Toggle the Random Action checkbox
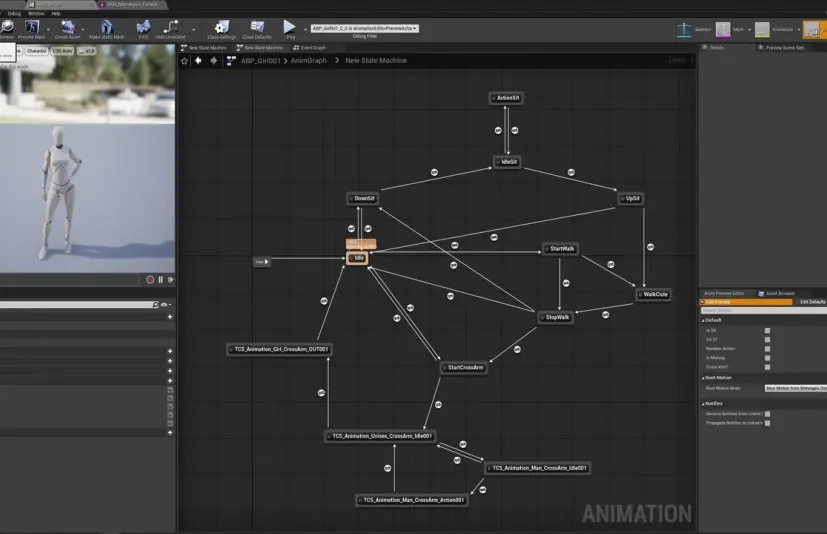This screenshot has height=534, width=827. (x=767, y=349)
